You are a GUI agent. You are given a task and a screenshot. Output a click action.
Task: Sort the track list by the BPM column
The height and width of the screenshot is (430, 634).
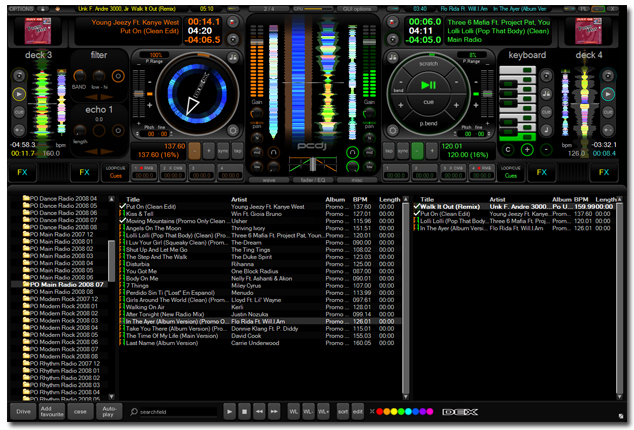[x=360, y=199]
